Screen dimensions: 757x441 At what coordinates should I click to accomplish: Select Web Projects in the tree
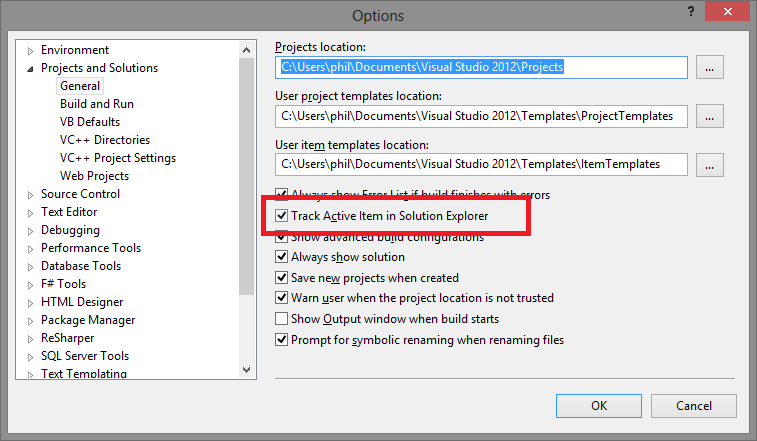(x=94, y=176)
